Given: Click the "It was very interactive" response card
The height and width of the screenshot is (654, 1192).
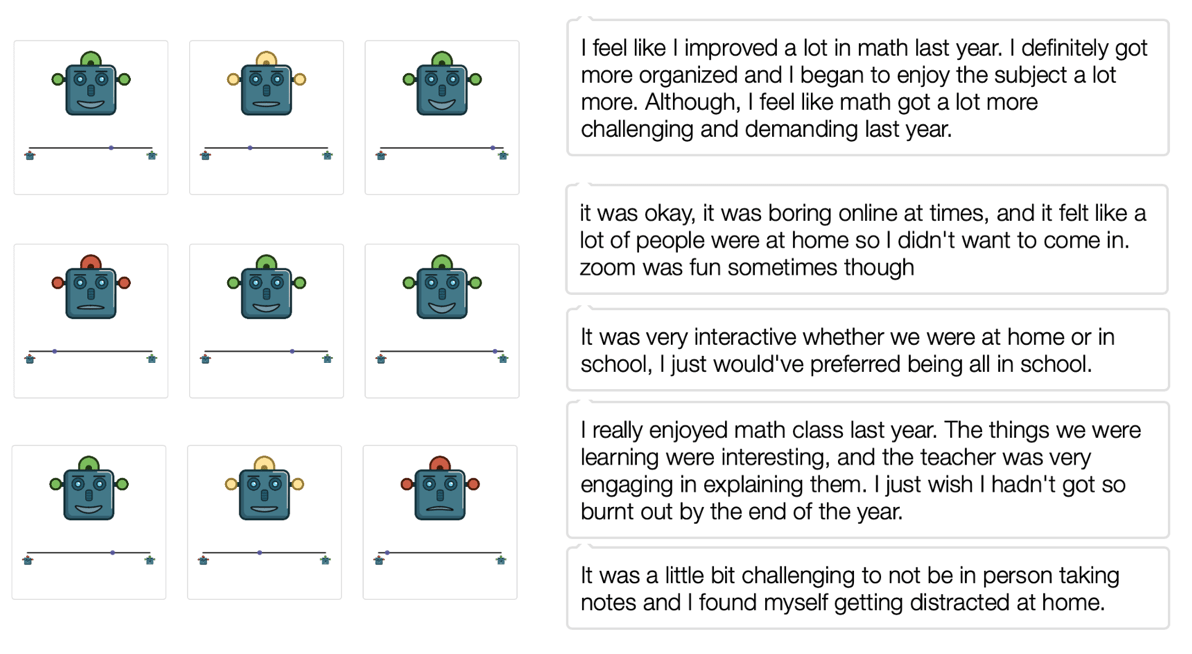Looking at the screenshot, I should click(867, 350).
